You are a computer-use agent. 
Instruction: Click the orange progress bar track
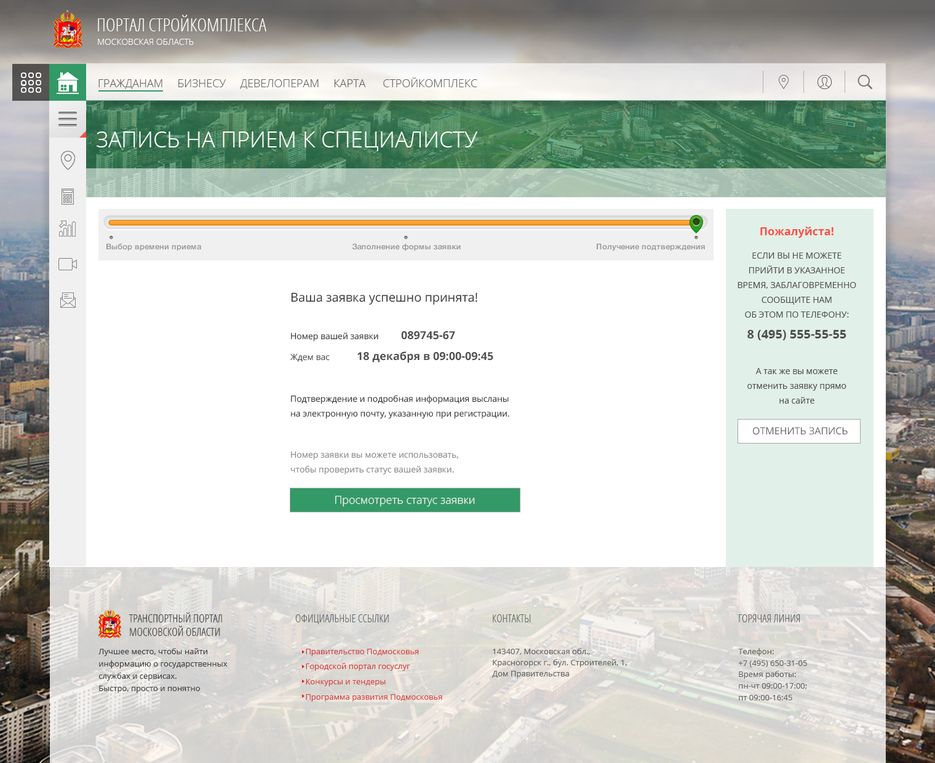(x=398, y=223)
